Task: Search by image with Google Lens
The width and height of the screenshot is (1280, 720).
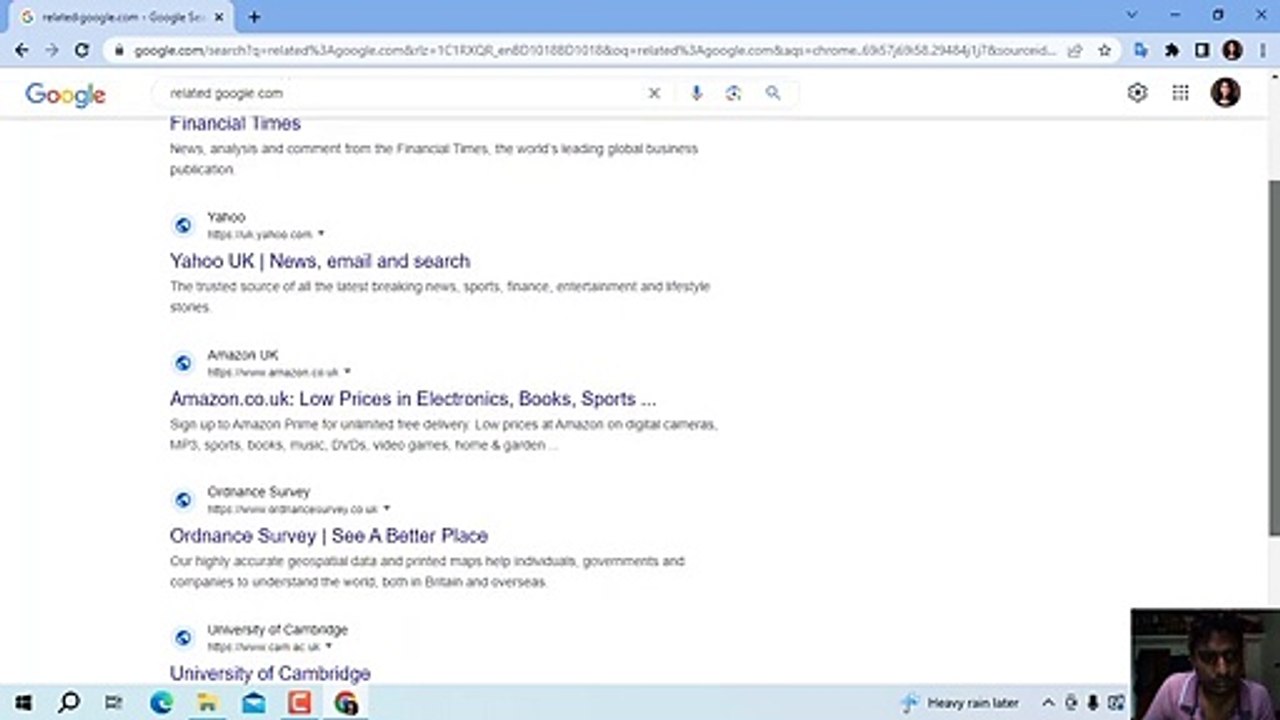Action: 734,93
